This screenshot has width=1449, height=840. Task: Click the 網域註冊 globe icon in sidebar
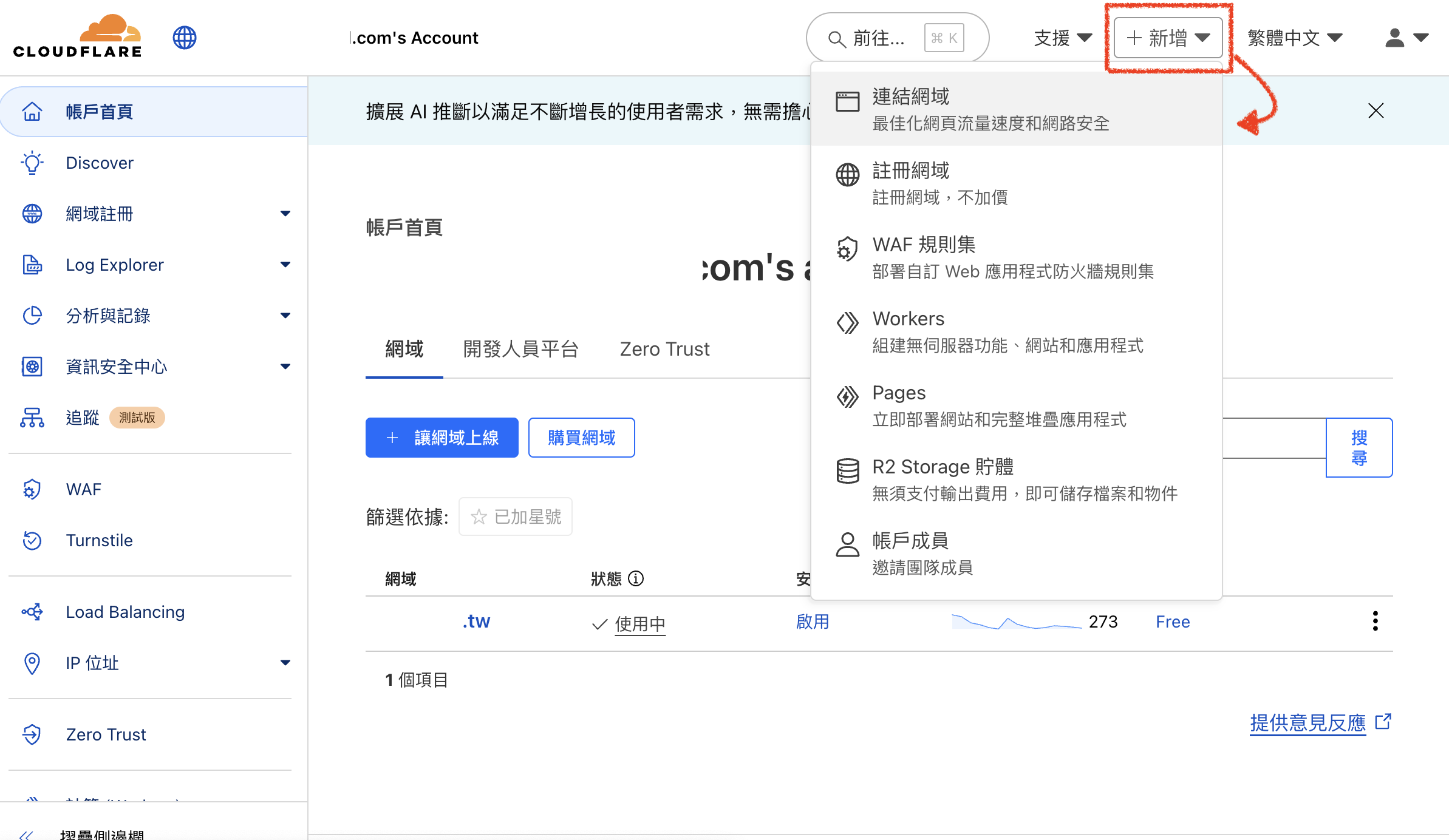(x=32, y=214)
